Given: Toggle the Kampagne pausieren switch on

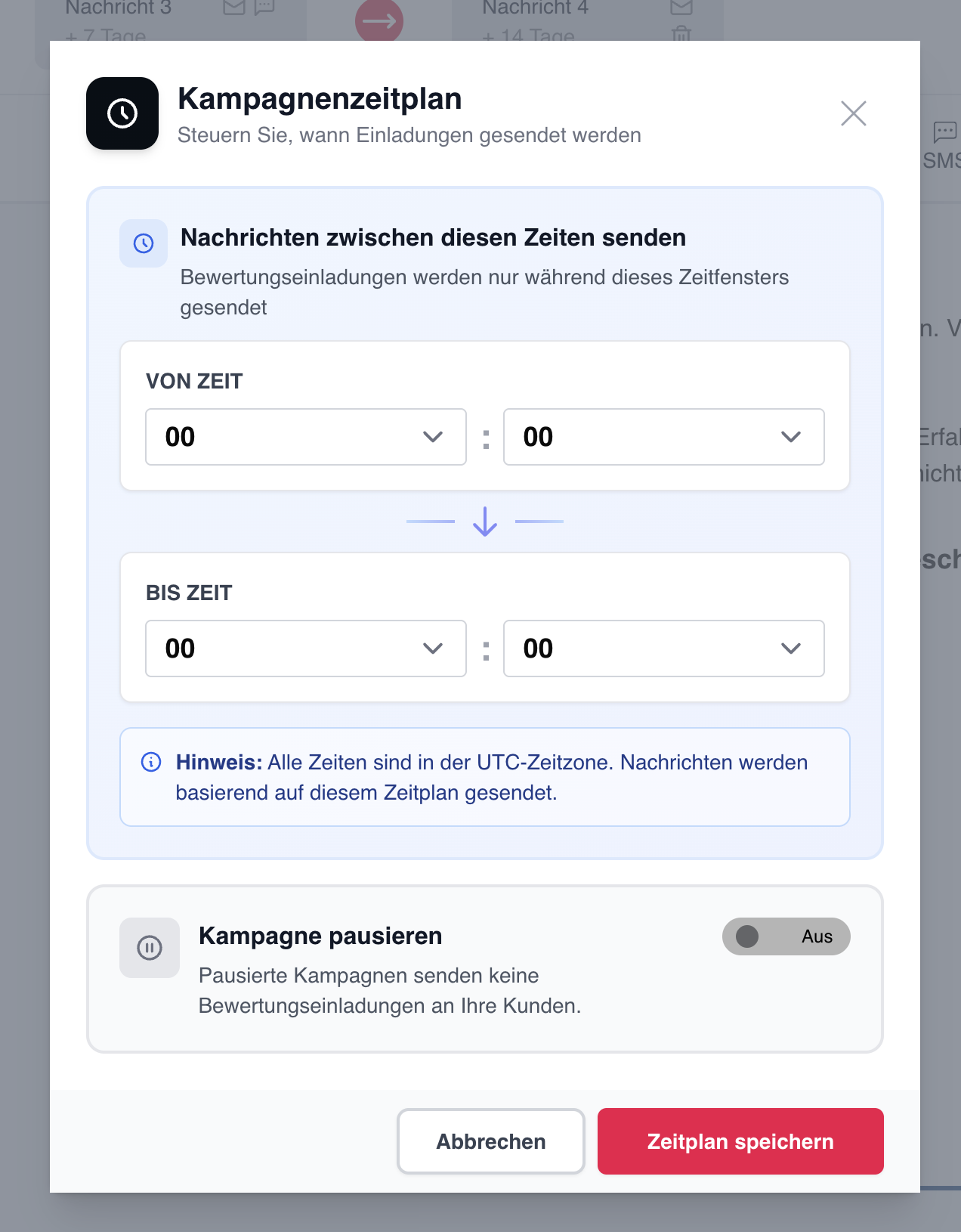Looking at the screenshot, I should [x=786, y=936].
